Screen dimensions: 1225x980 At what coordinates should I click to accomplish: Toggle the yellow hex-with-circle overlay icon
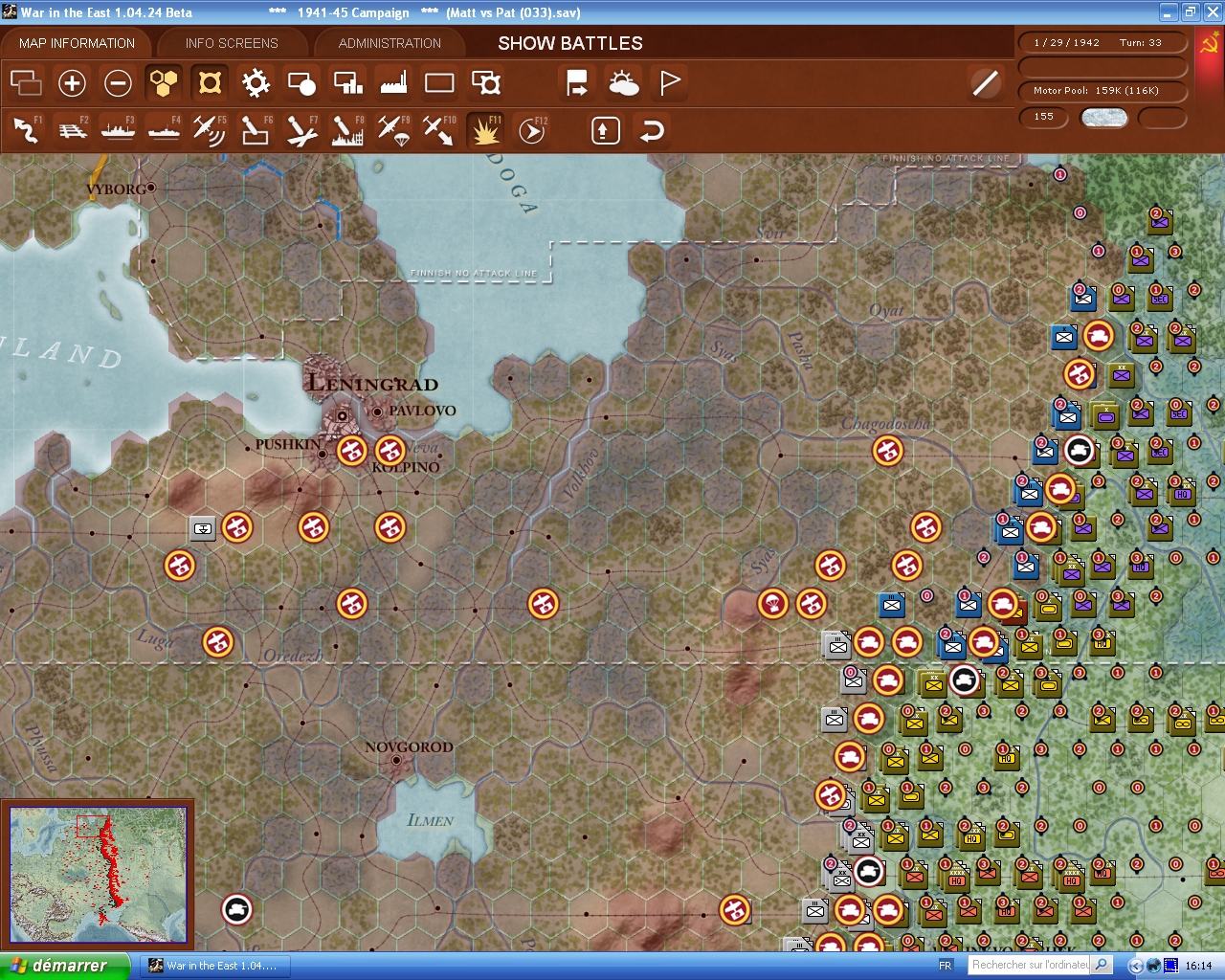click(x=210, y=83)
